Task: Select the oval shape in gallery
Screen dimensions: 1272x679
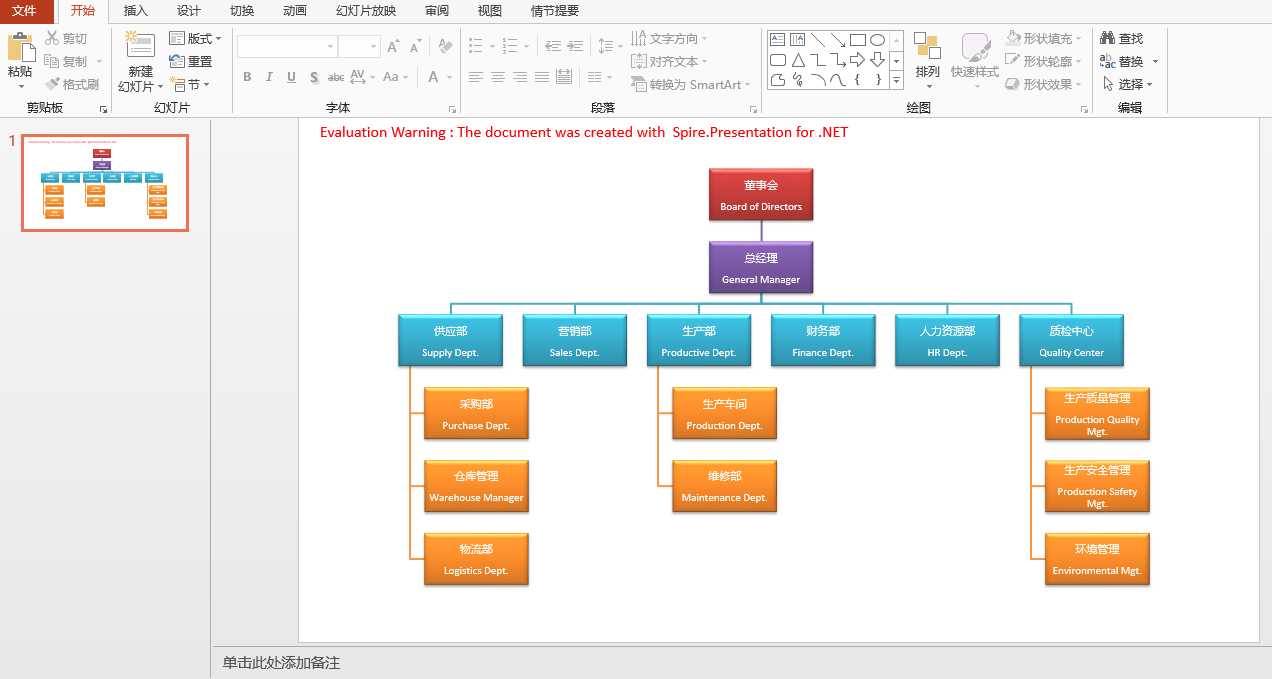Action: [877, 40]
